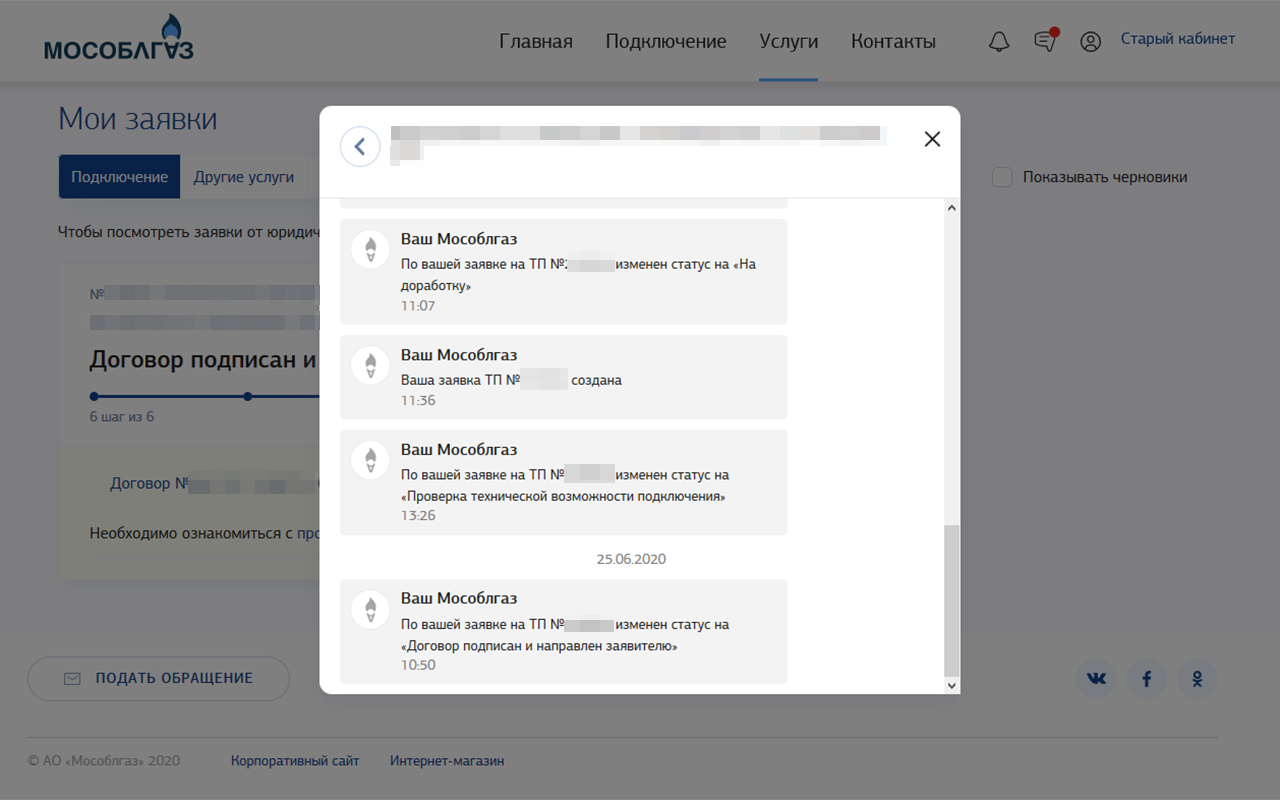
Task: Click the «Договор подписан и» status heading
Action: tap(203, 360)
